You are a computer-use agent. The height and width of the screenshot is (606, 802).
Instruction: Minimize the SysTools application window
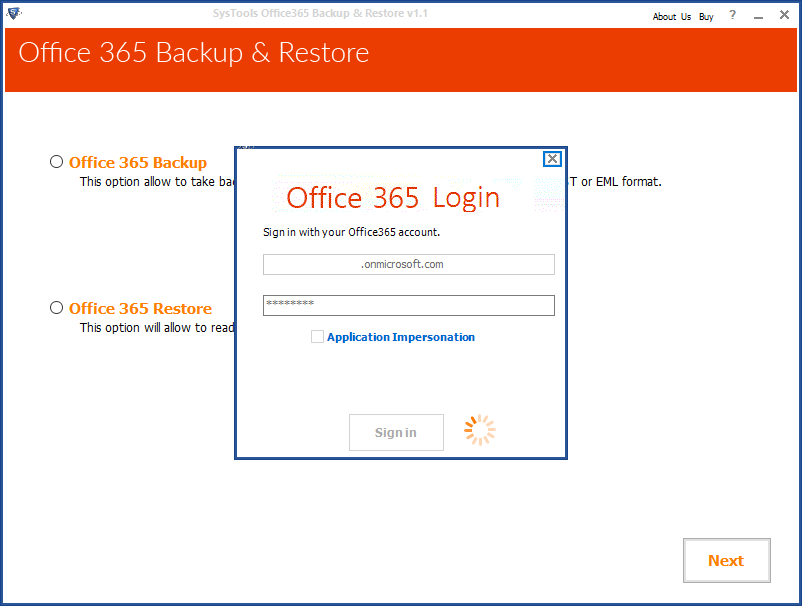tap(759, 16)
